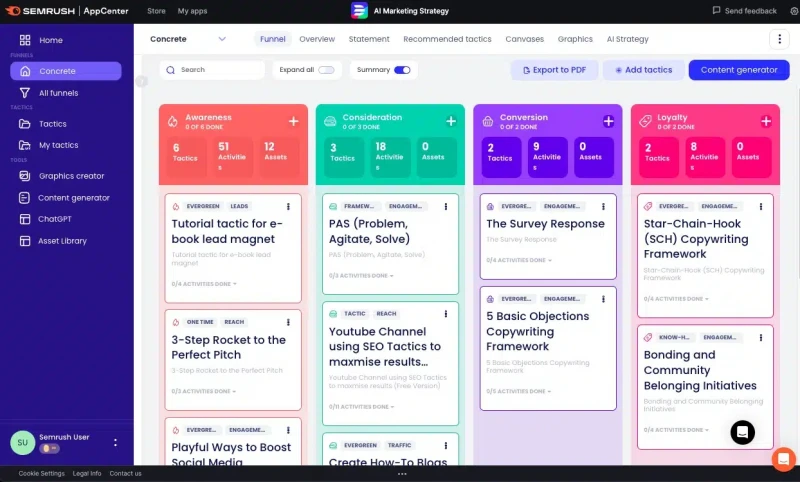This screenshot has height=482, width=800.
Task: Click the sidebar collapse help circle
Action: [x=141, y=81]
